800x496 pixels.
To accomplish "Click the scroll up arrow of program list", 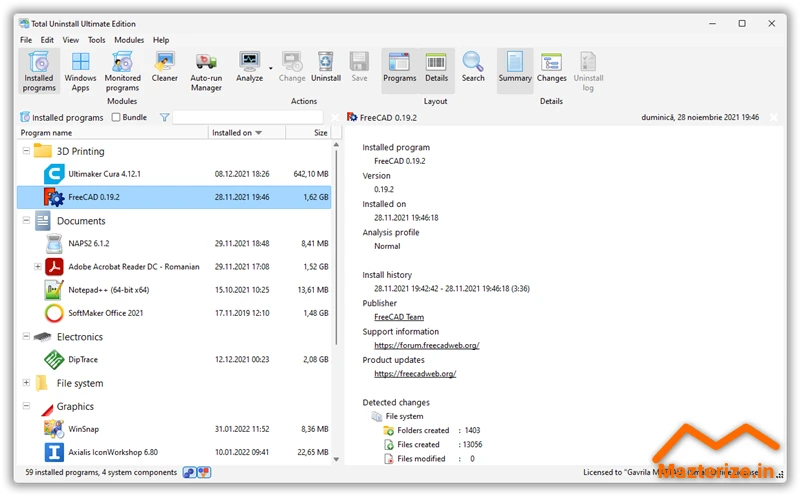I will (x=336, y=145).
